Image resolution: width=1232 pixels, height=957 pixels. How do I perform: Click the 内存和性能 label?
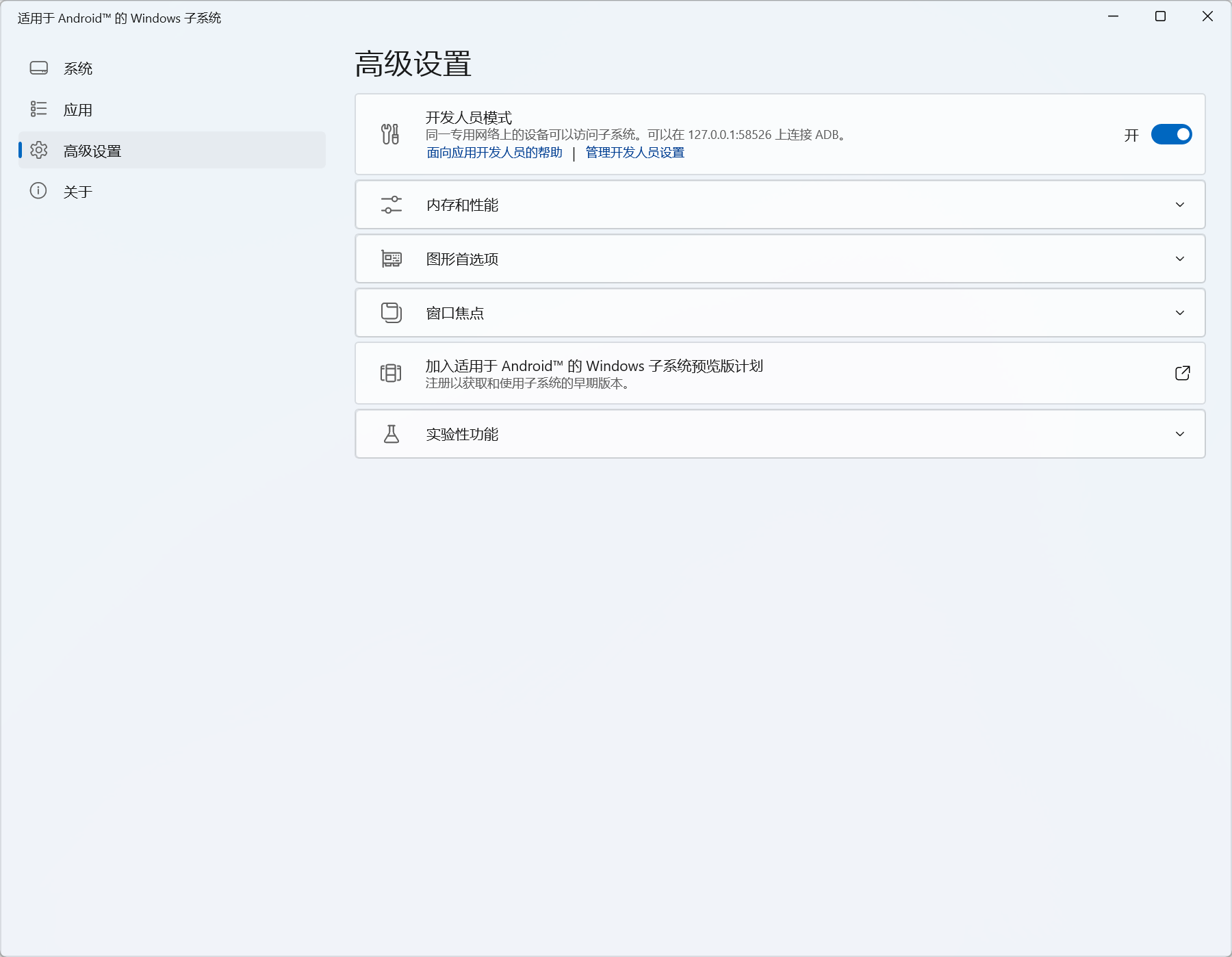462,205
